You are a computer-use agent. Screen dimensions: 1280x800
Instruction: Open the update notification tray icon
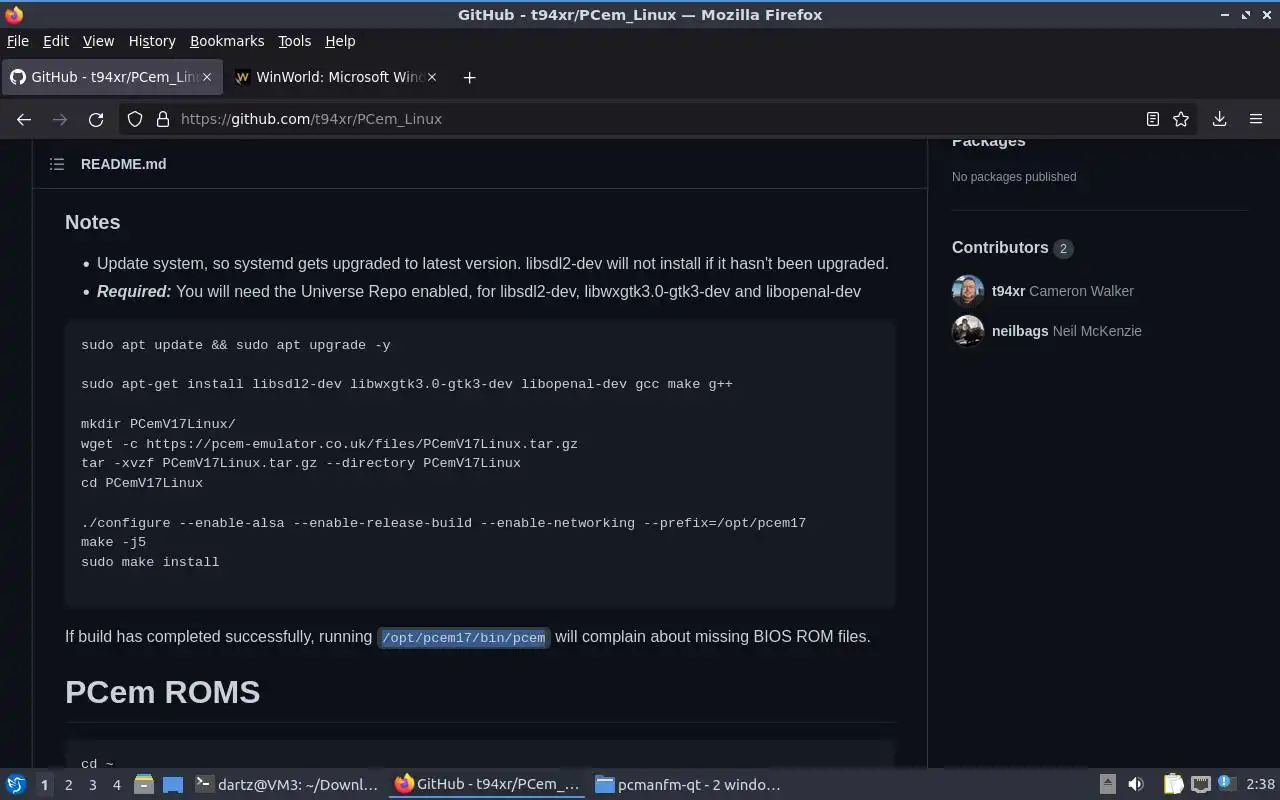[1227, 784]
